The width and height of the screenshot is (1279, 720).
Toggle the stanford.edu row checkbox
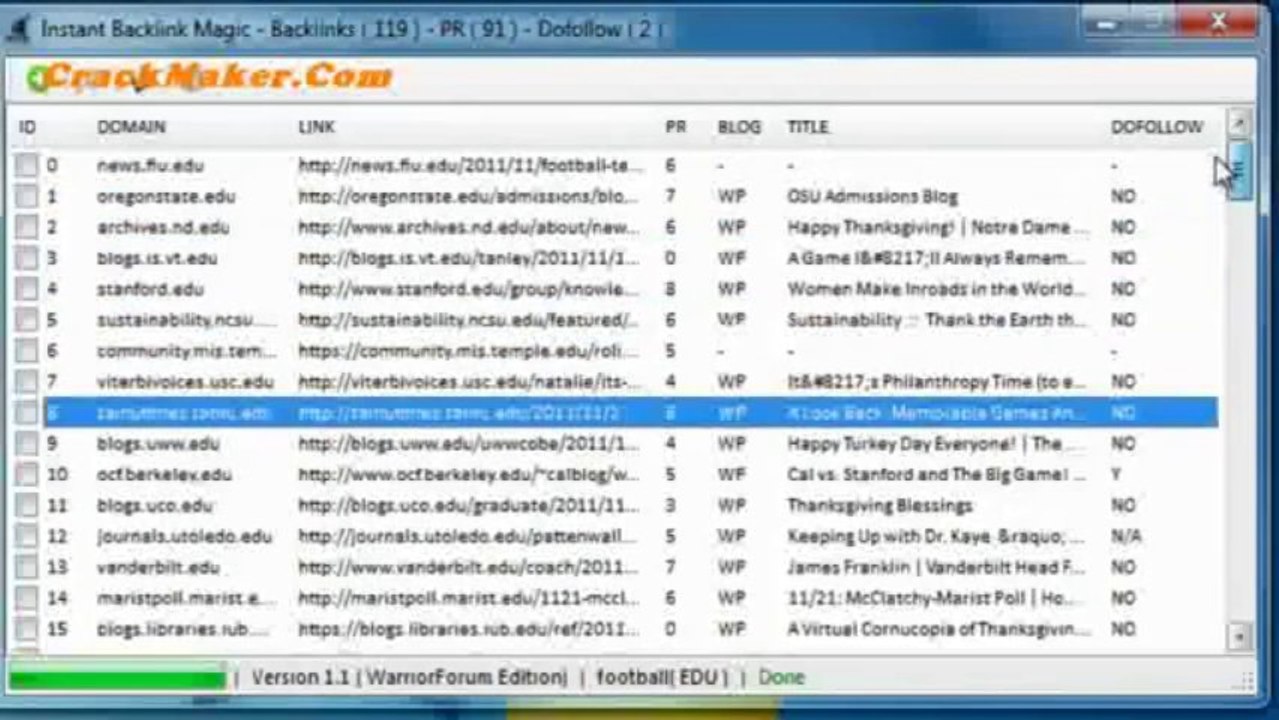26,289
